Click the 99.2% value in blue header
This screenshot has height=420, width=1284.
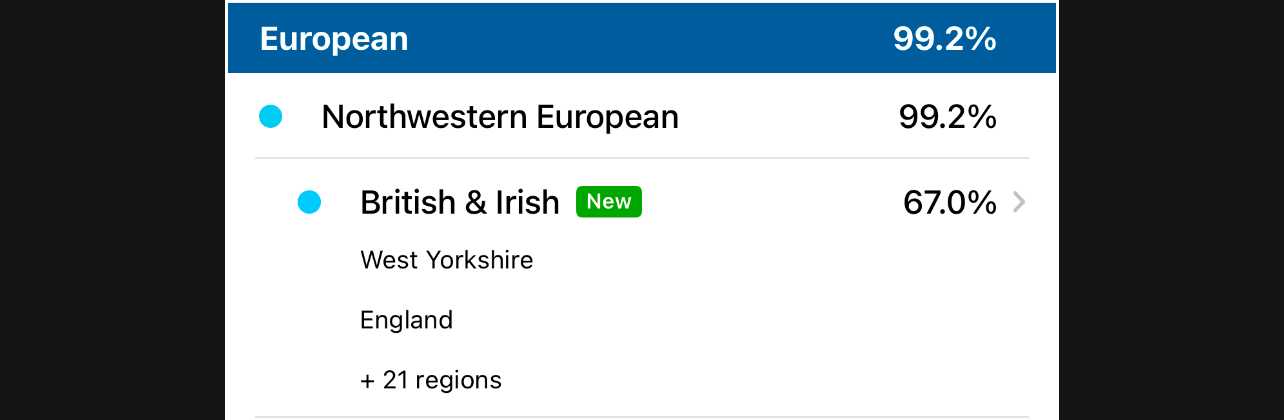point(945,39)
